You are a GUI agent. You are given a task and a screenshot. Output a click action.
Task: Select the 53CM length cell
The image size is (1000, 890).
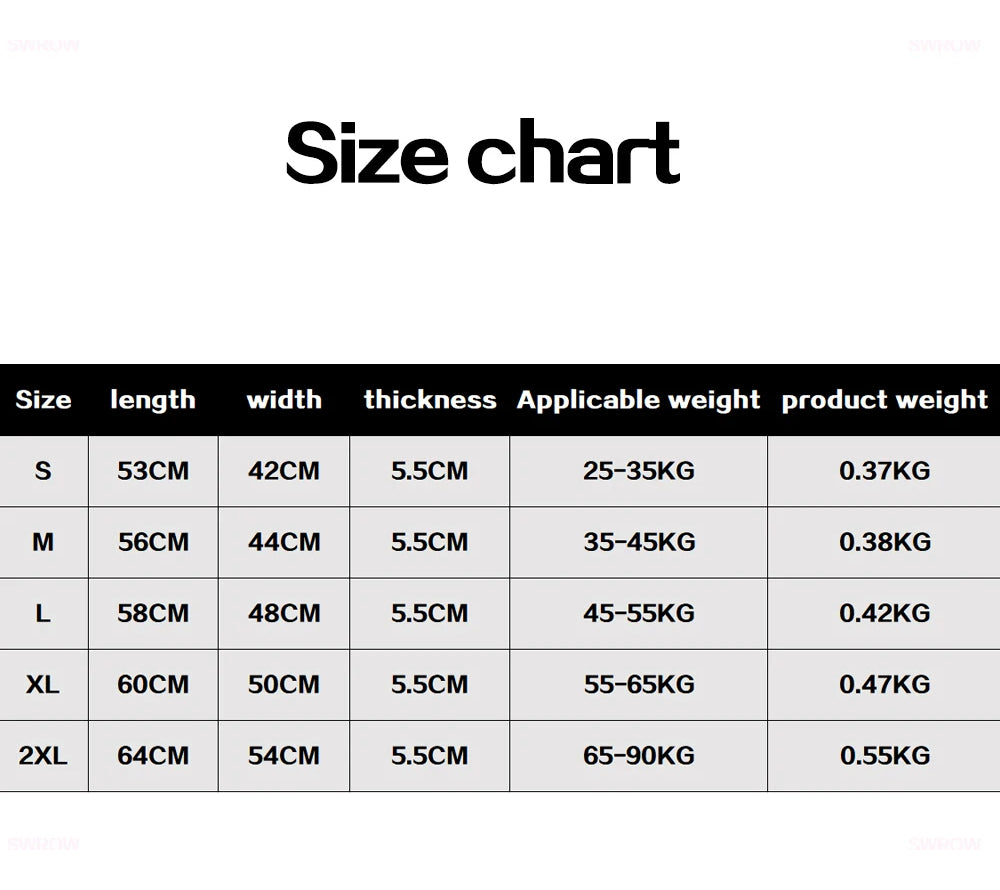tap(153, 470)
